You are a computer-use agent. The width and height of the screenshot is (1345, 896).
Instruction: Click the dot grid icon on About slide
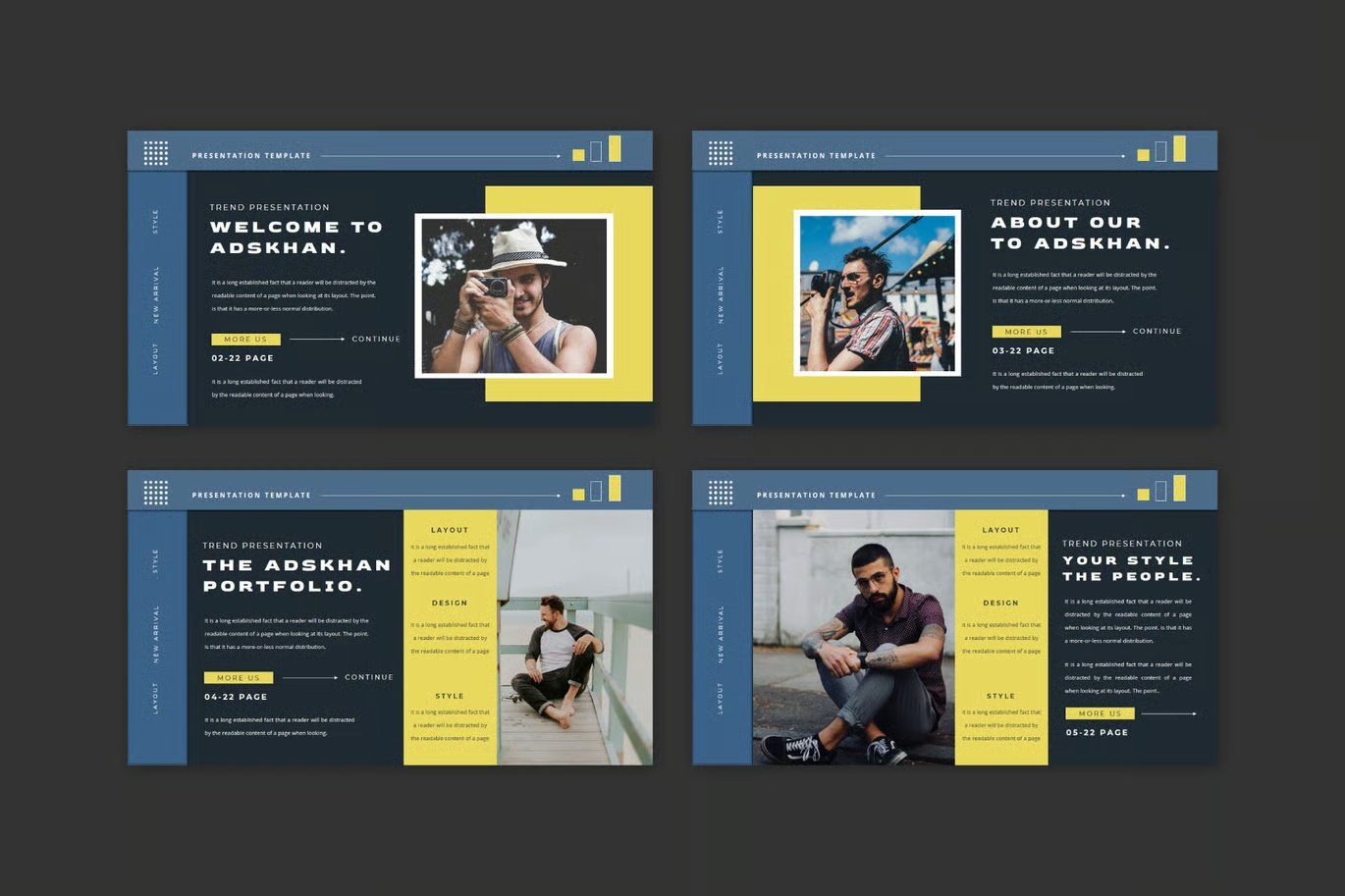coord(721,153)
